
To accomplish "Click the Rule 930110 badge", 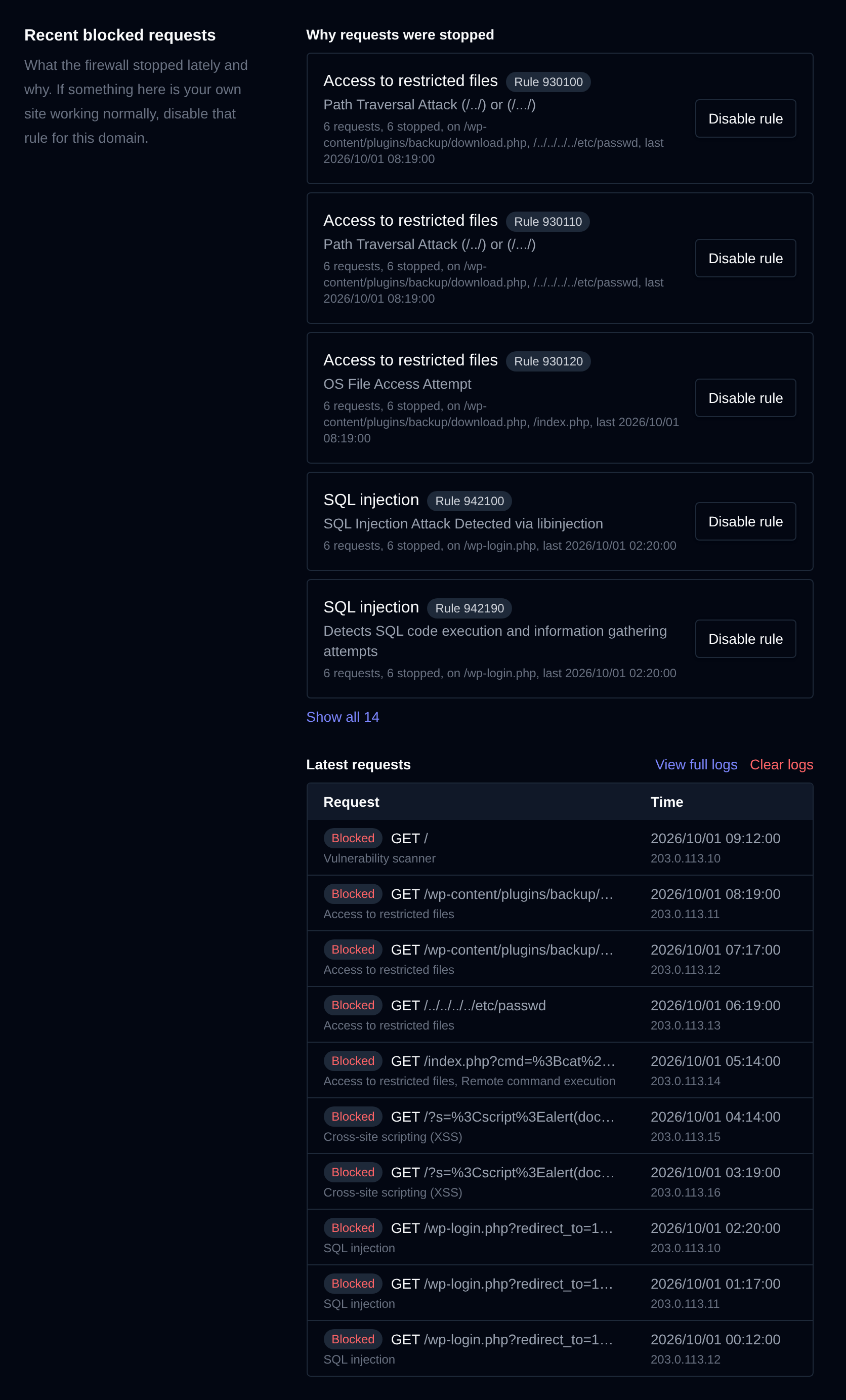I will click(547, 222).
